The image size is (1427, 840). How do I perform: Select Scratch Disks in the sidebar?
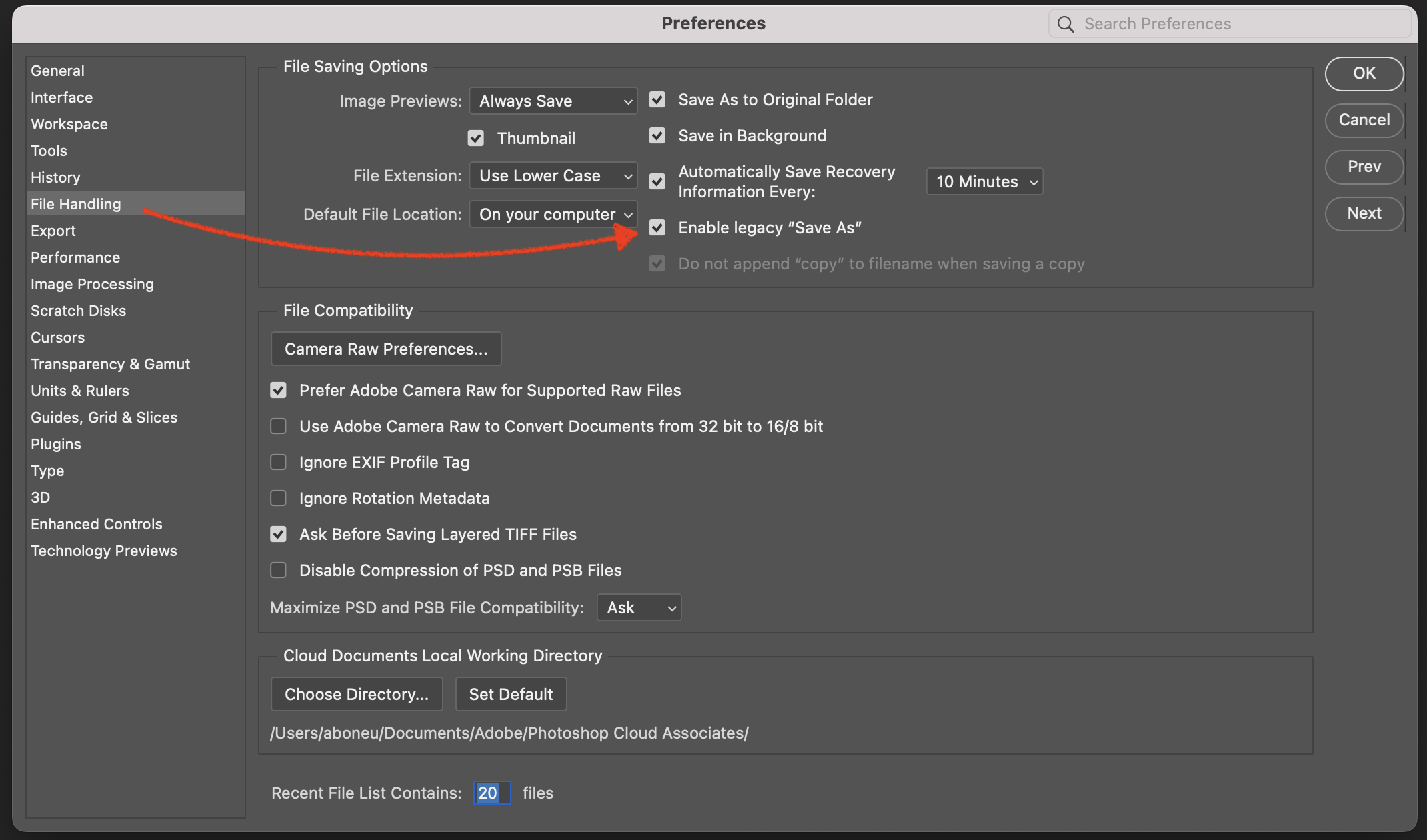(78, 311)
